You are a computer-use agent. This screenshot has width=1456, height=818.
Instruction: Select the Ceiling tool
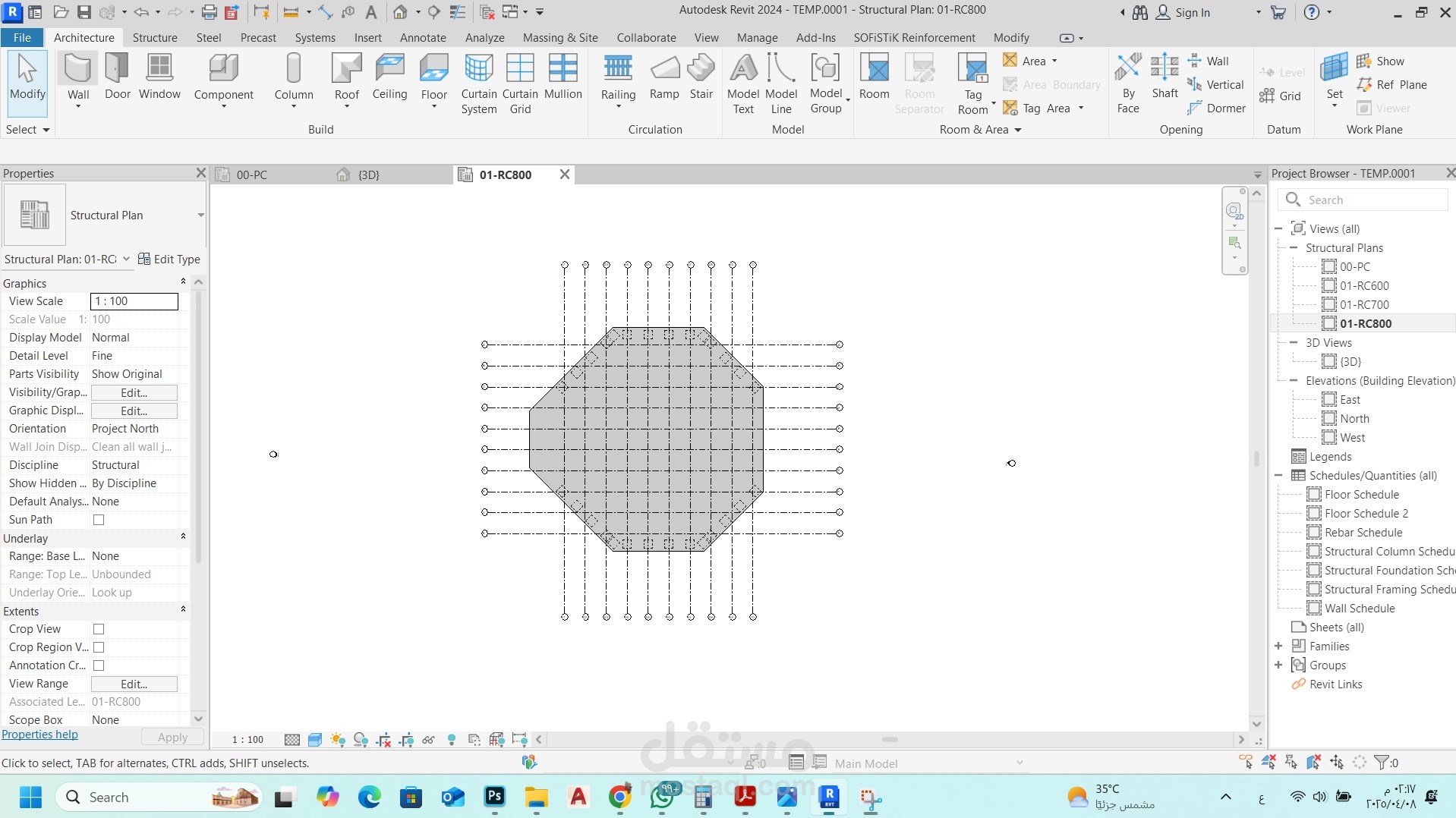click(389, 77)
